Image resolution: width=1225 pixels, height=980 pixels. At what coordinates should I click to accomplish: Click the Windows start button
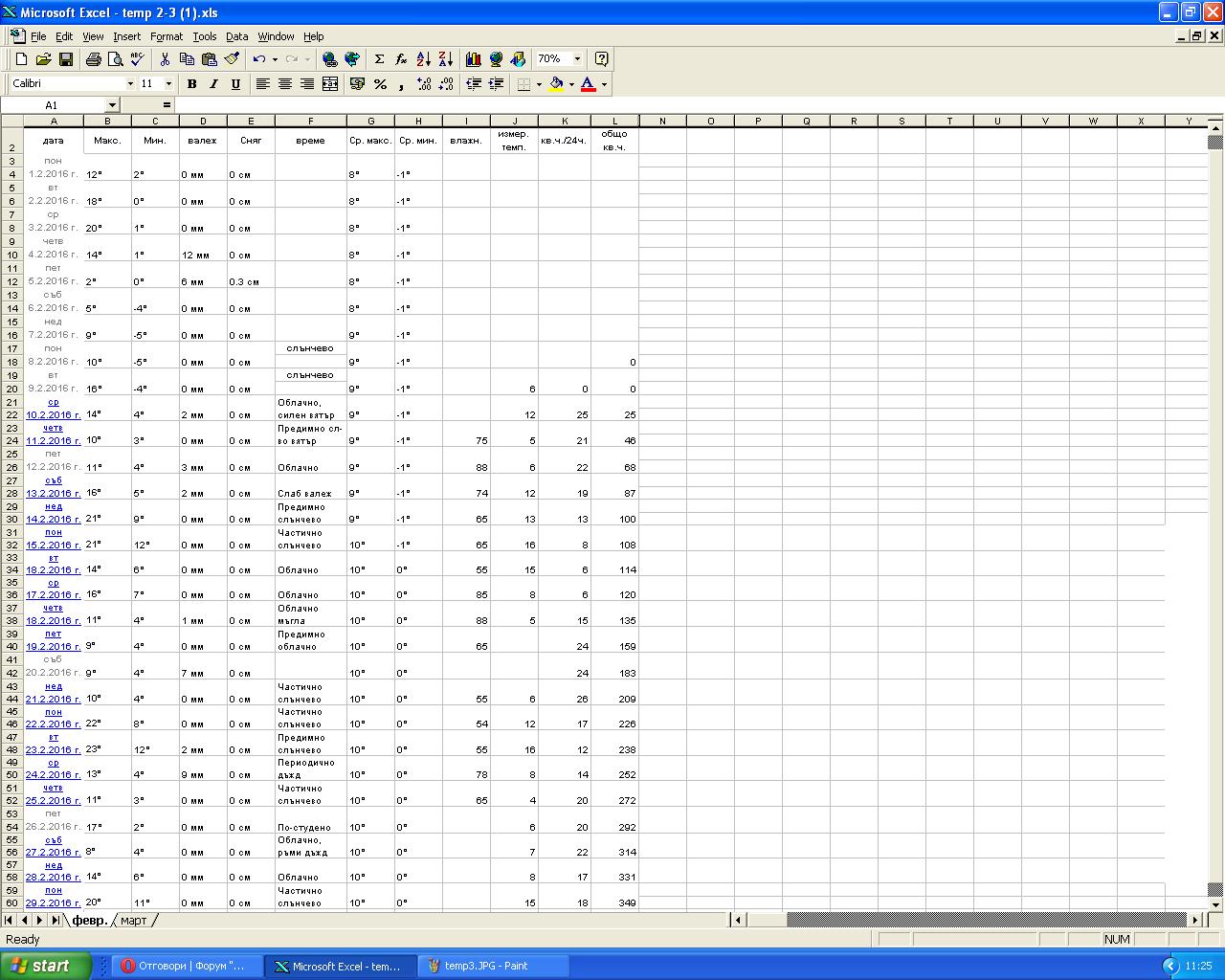[46, 966]
